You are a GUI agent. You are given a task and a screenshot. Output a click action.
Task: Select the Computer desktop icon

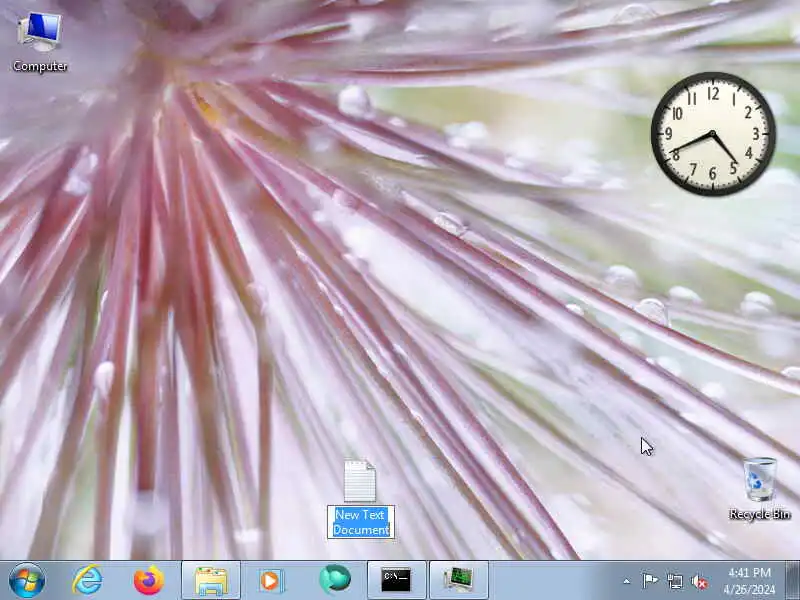click(x=40, y=42)
